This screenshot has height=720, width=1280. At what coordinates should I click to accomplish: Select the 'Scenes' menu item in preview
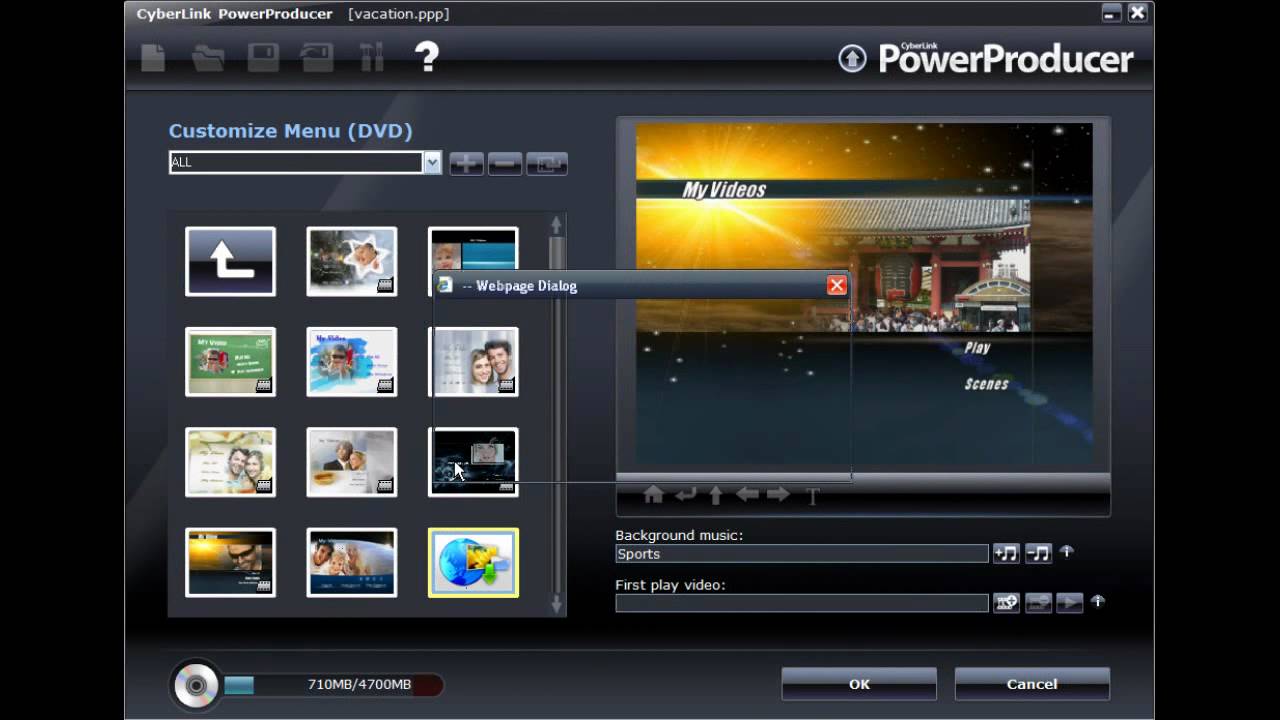986,384
